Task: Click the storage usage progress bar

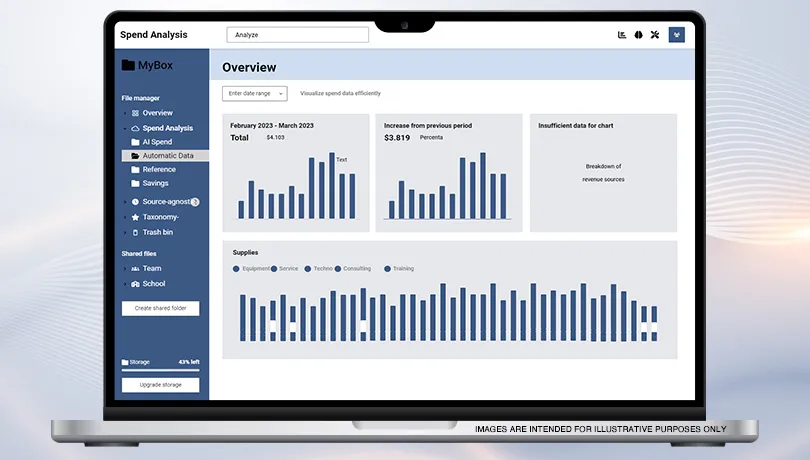Action: (160, 370)
